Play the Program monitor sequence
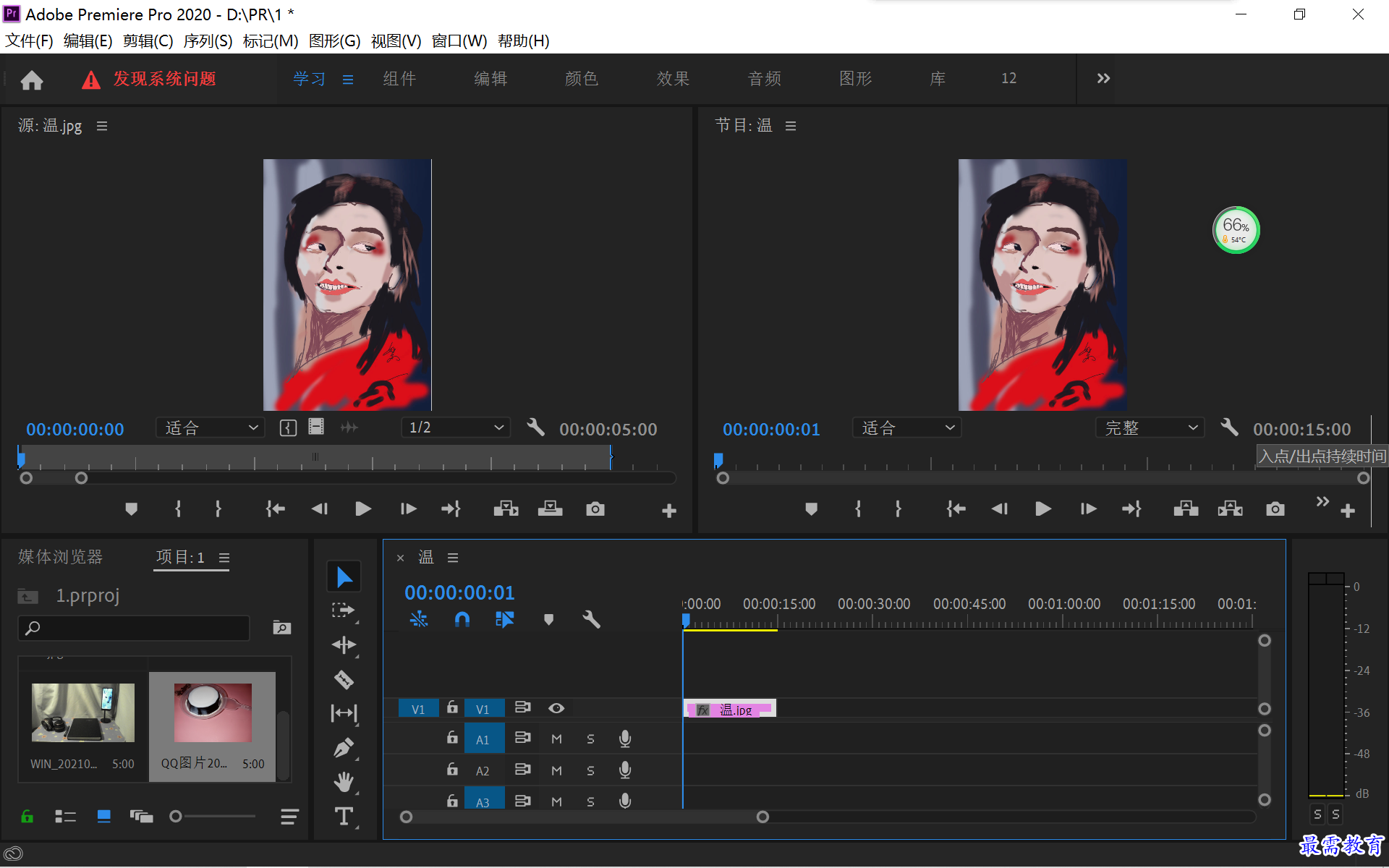The image size is (1389, 868). pyautogui.click(x=1042, y=509)
